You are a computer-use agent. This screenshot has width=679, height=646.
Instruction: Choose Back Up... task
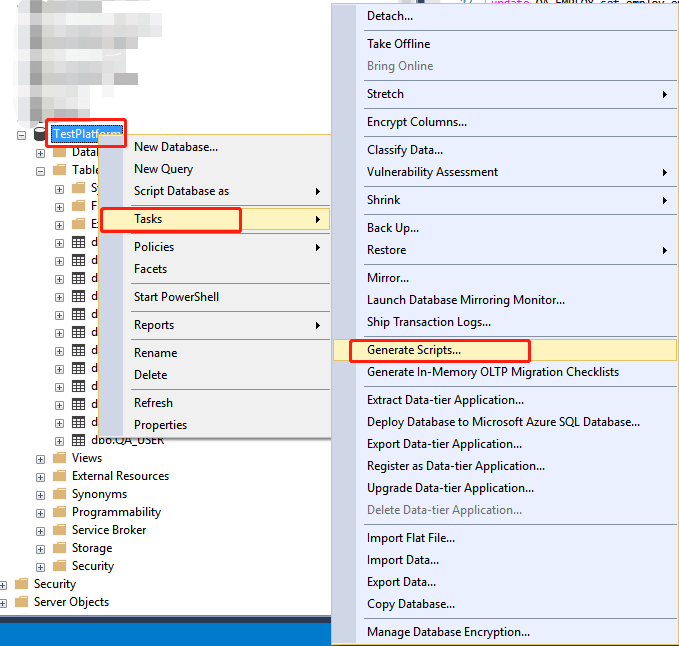[504, 228]
